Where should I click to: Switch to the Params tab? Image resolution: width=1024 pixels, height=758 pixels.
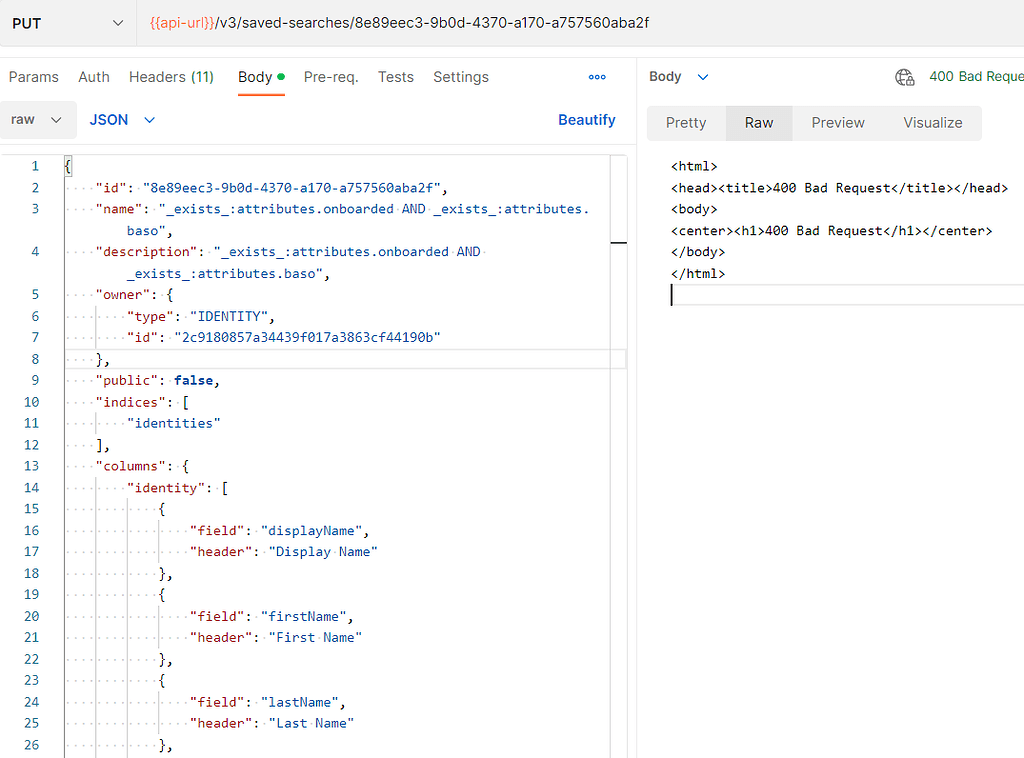tap(34, 77)
